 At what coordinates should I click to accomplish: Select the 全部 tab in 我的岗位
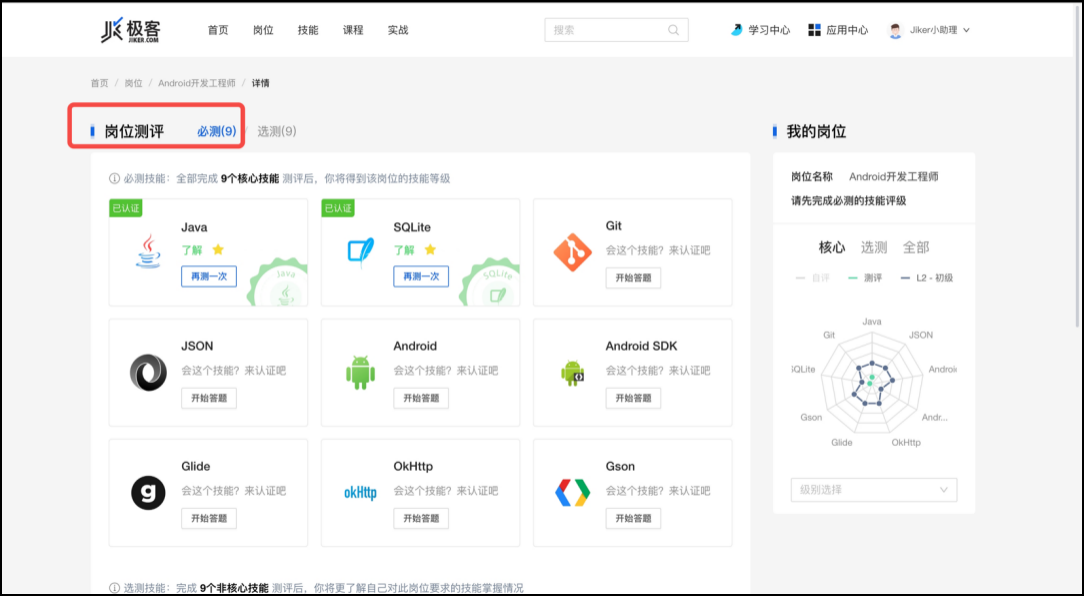pyautogui.click(x=916, y=247)
